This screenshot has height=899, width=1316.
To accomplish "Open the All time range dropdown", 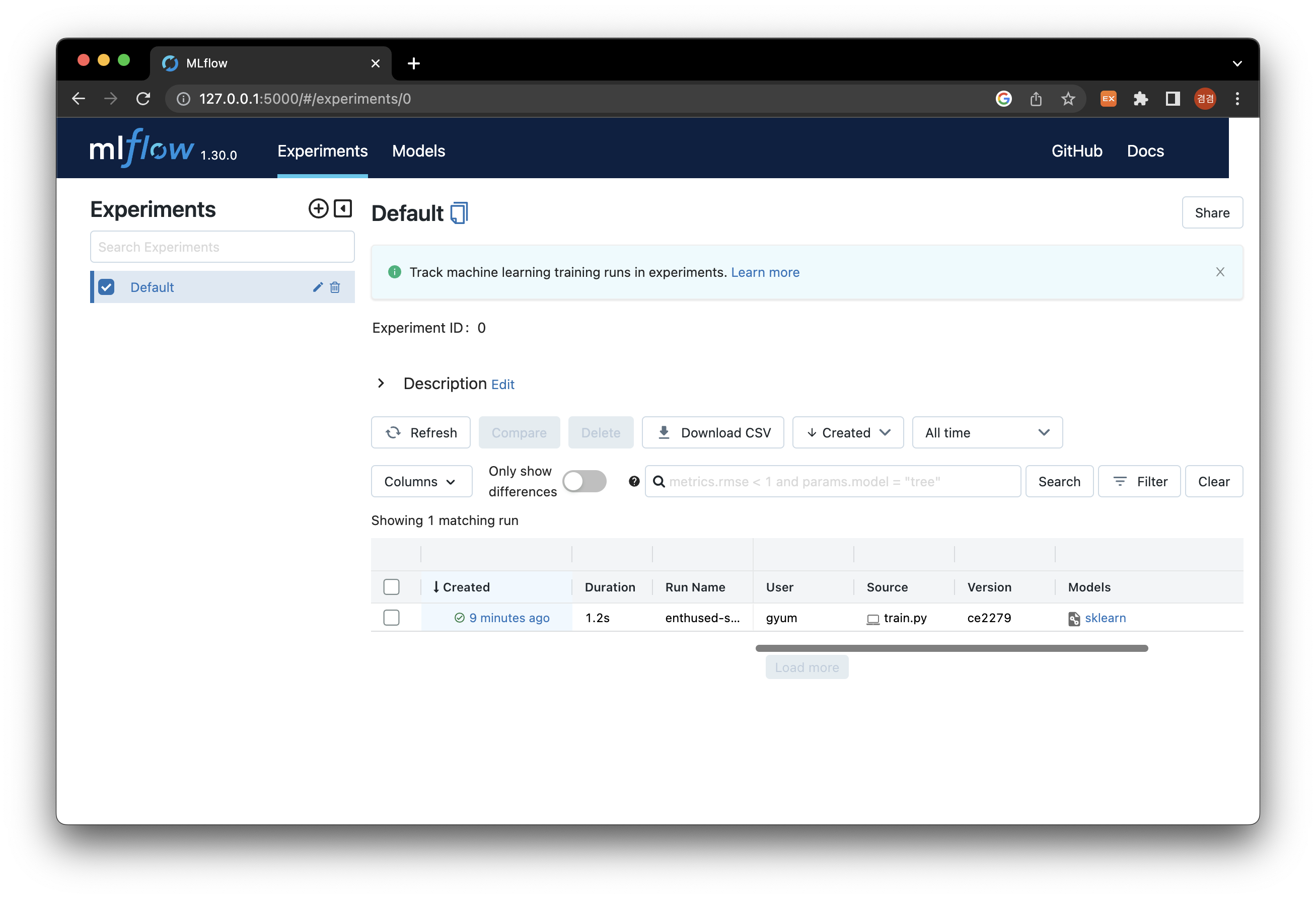I will 987,433.
